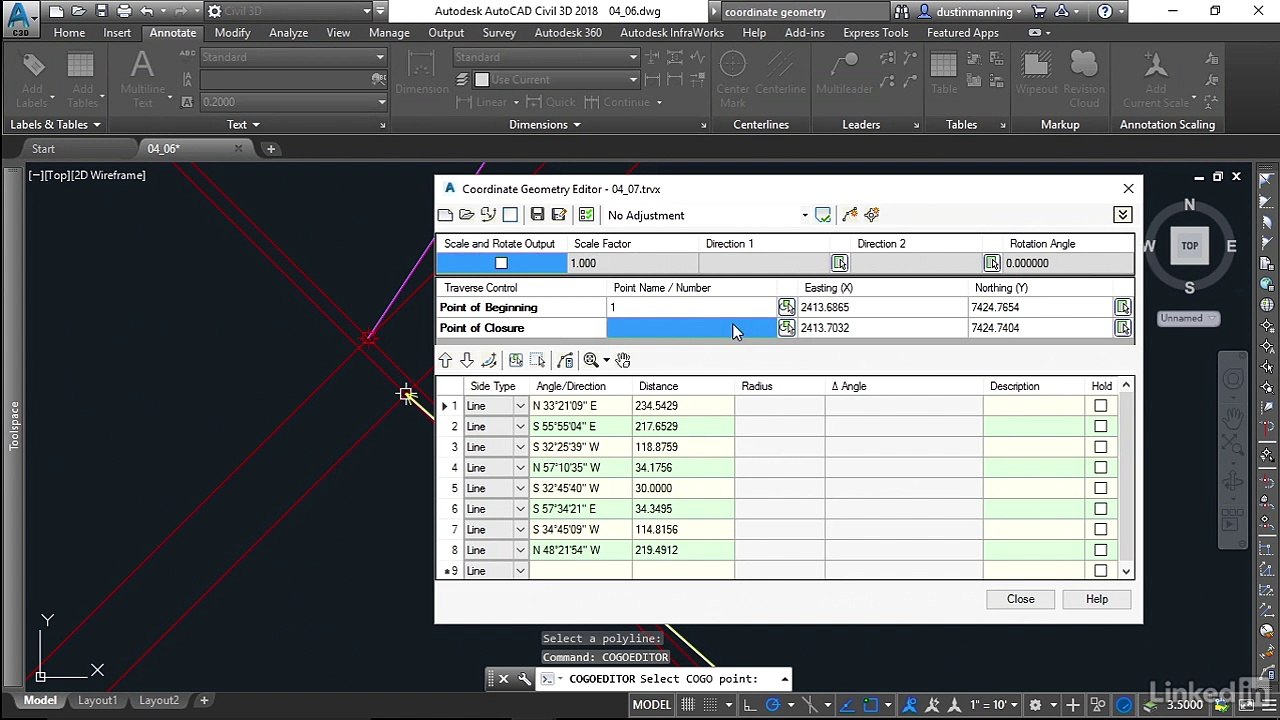
Task: Click Save traverse disk icon
Action: [537, 215]
